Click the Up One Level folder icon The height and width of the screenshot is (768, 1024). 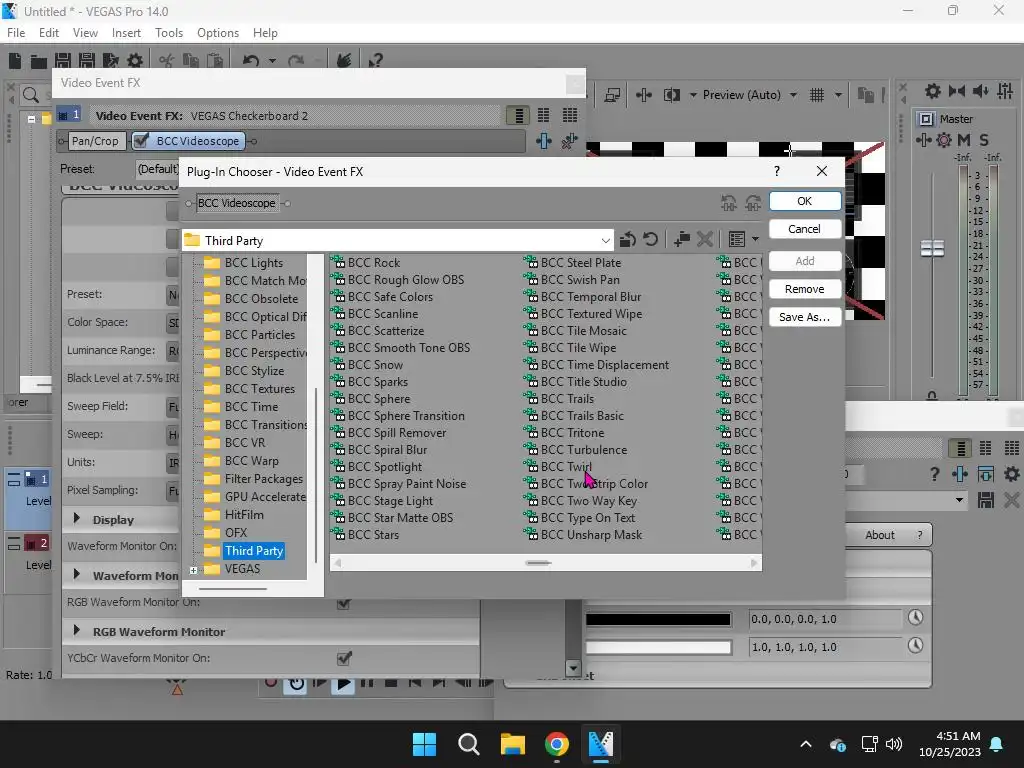[628, 240]
